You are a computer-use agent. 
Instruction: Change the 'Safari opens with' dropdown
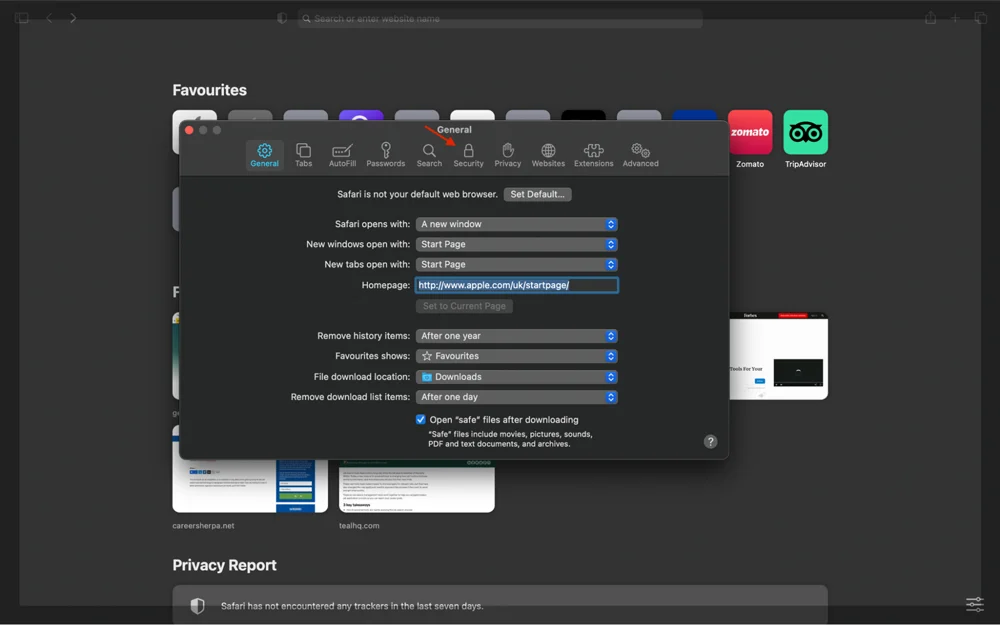tap(516, 223)
